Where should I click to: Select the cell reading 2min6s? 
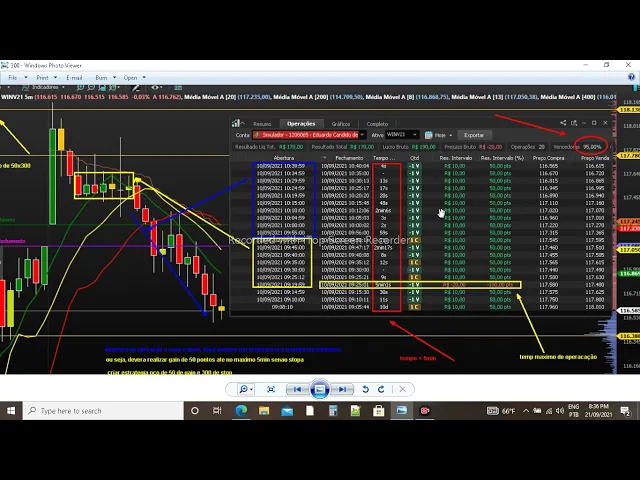click(x=383, y=211)
